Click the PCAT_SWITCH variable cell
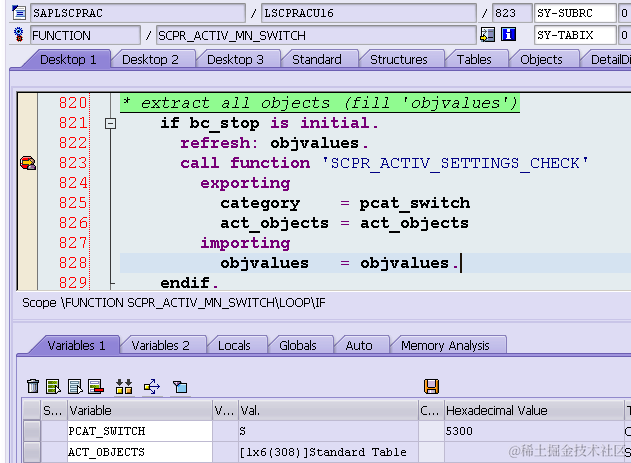Screen dimensions: 631x463 tap(140, 431)
